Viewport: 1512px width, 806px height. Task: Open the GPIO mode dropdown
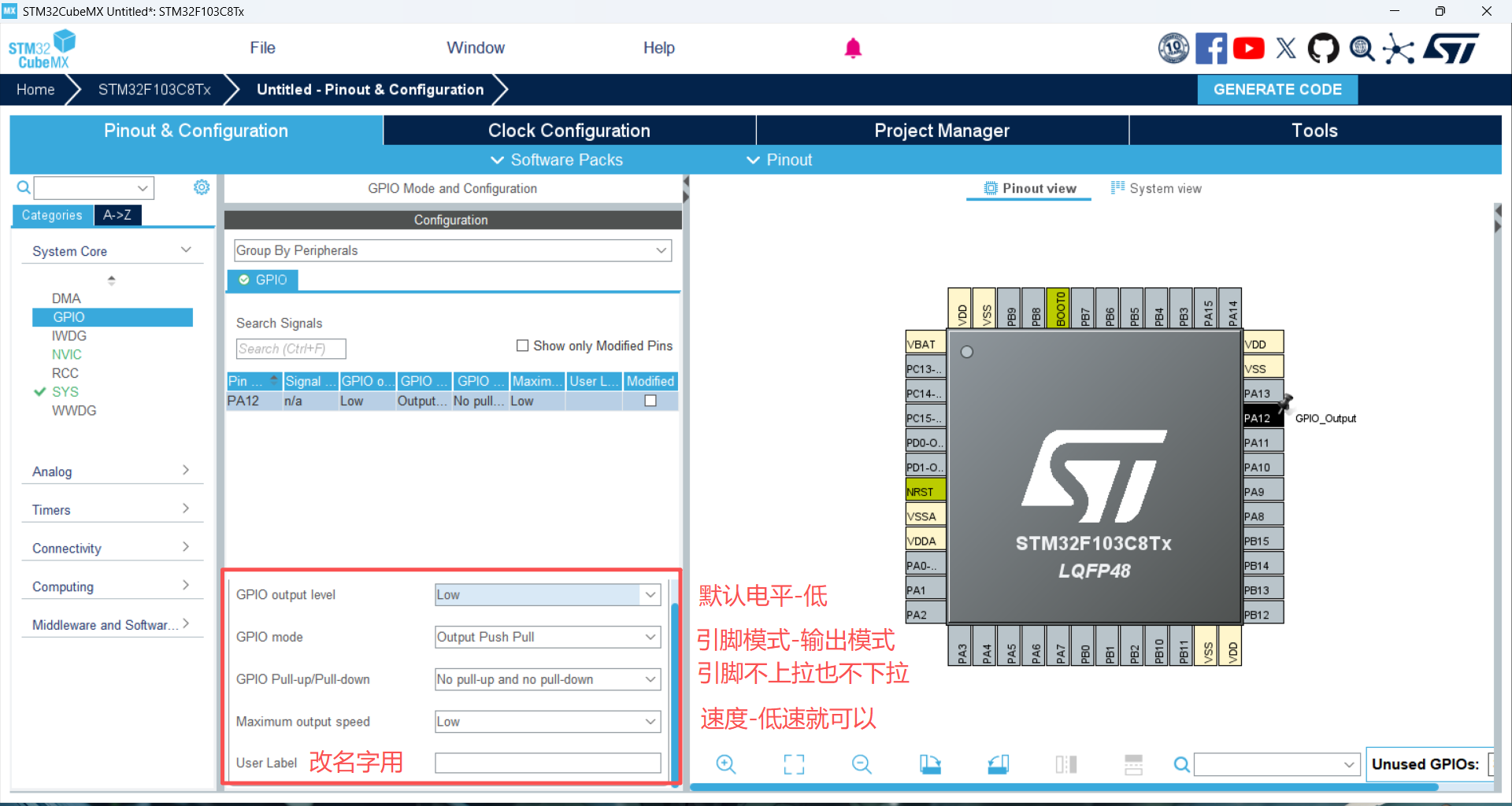pyautogui.click(x=548, y=637)
